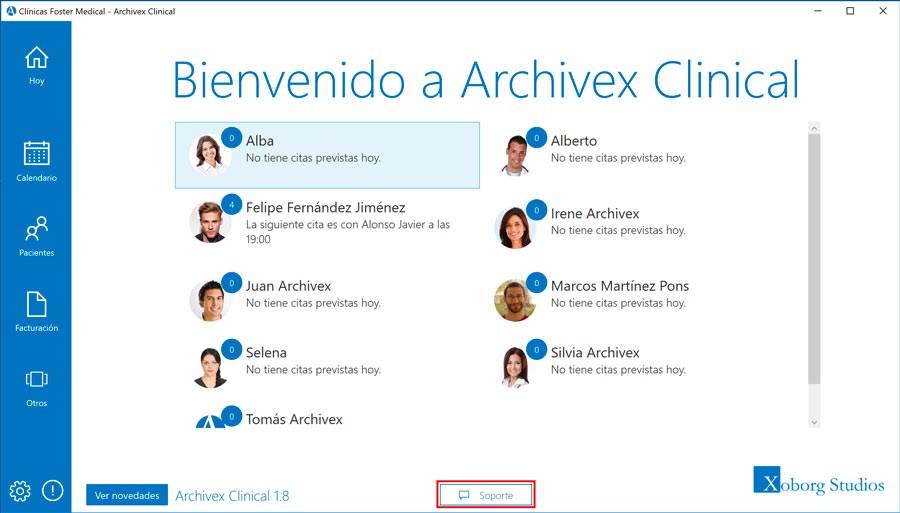900x513 pixels.
Task: Click the Irene Archivex name
Action: pyautogui.click(x=595, y=213)
